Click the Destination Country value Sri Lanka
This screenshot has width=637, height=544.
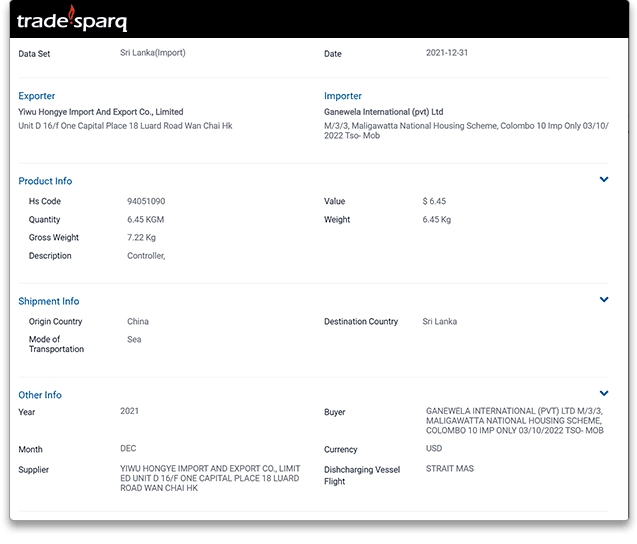point(440,321)
